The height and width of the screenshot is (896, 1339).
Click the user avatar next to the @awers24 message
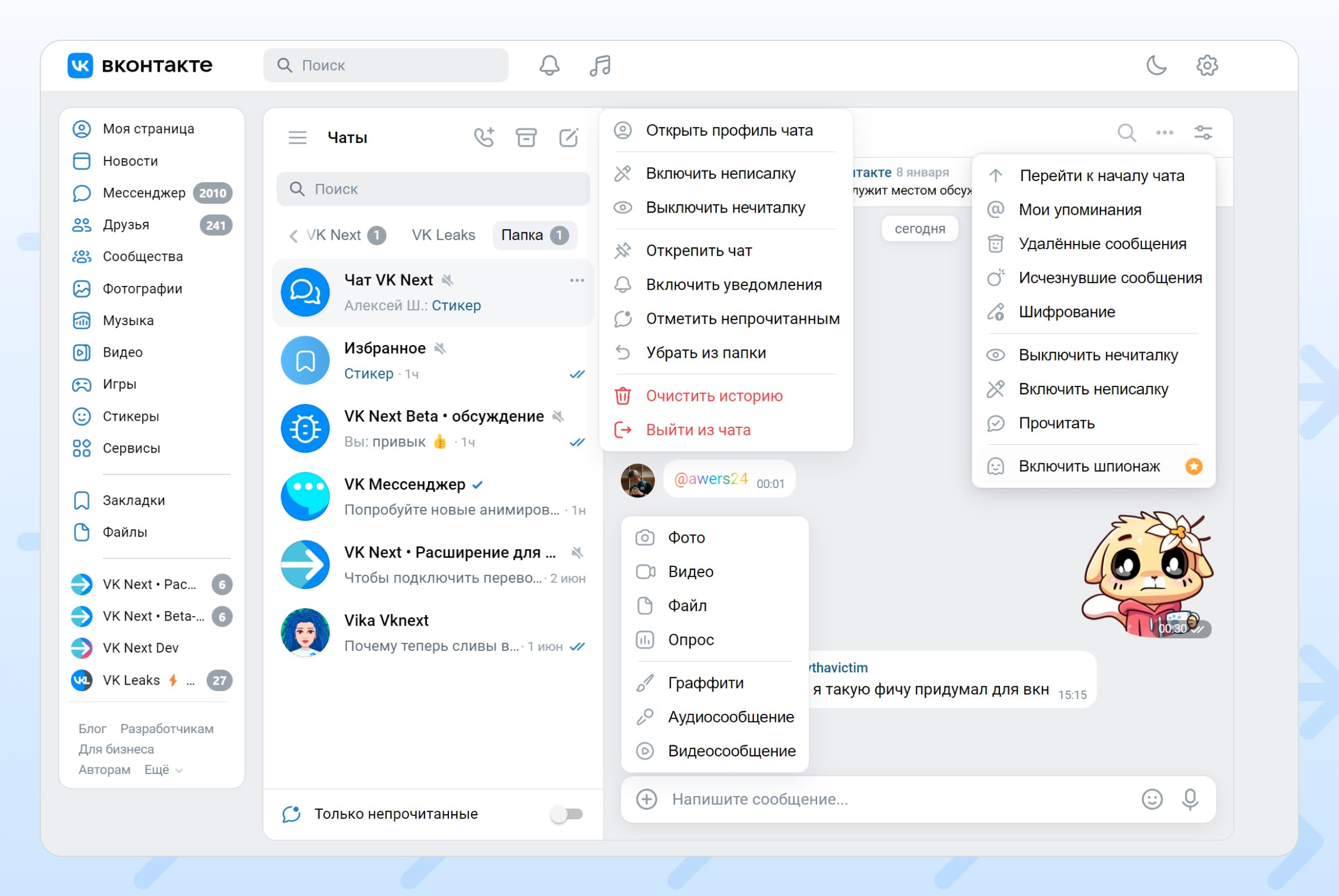pos(637,480)
